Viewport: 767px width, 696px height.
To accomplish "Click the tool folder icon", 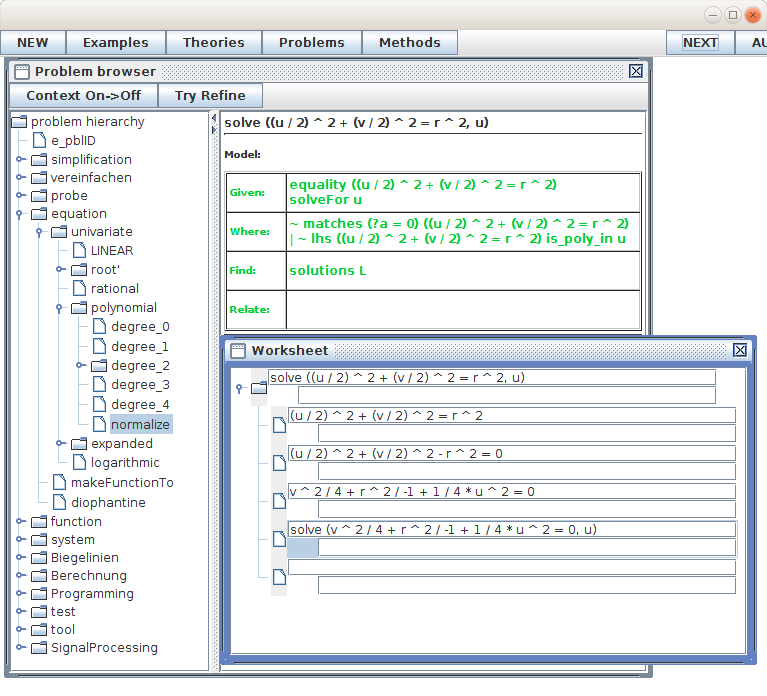I will [x=39, y=630].
